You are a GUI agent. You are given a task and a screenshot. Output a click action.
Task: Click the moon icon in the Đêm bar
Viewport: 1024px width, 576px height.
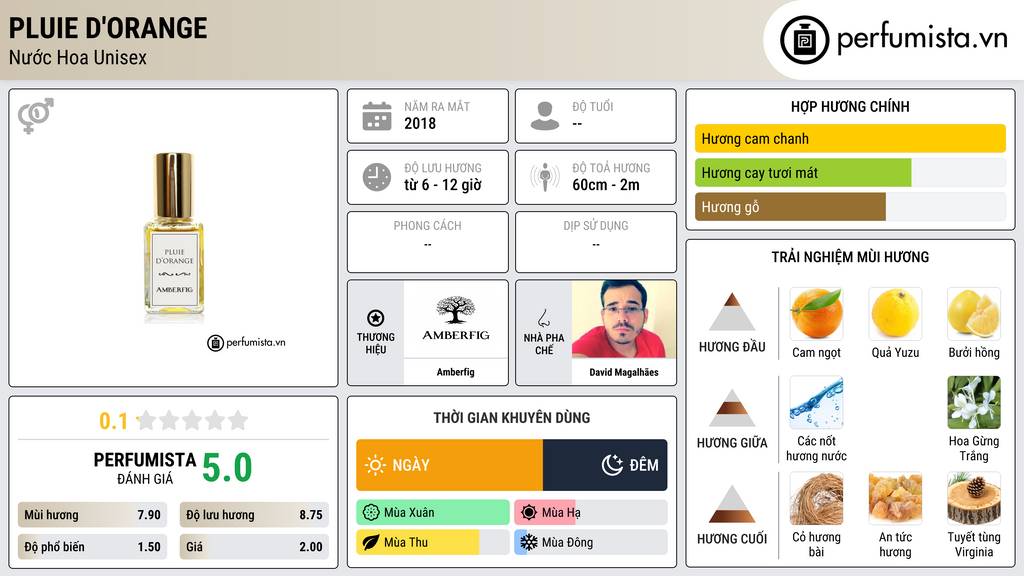(x=612, y=465)
